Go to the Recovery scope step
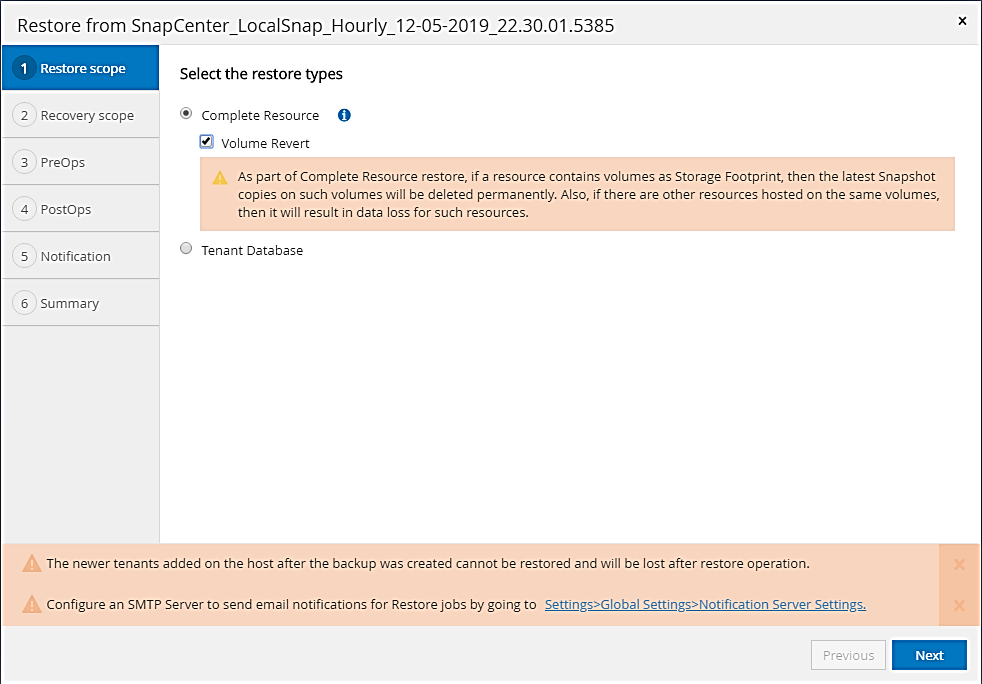The image size is (982, 684). pos(87,116)
